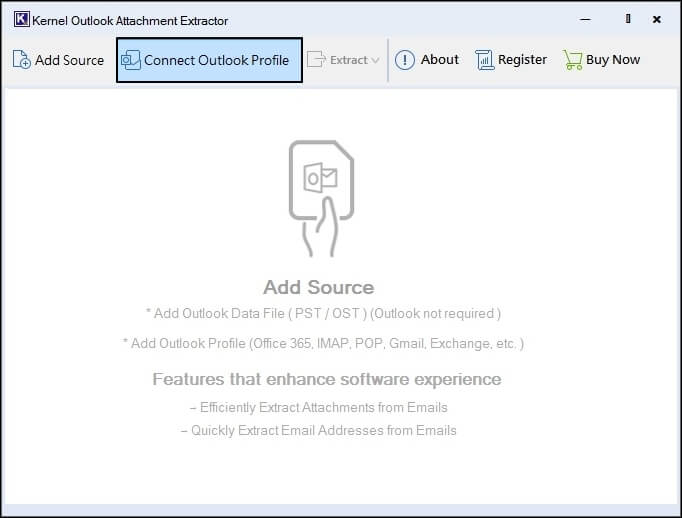Open the About label in toolbar
The height and width of the screenshot is (518, 682).
coord(440,60)
